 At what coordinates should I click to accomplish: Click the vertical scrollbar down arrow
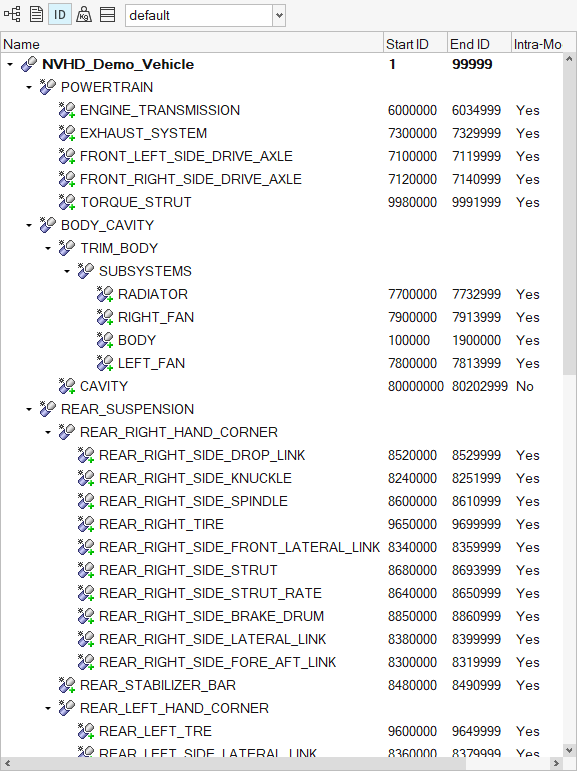point(570,750)
